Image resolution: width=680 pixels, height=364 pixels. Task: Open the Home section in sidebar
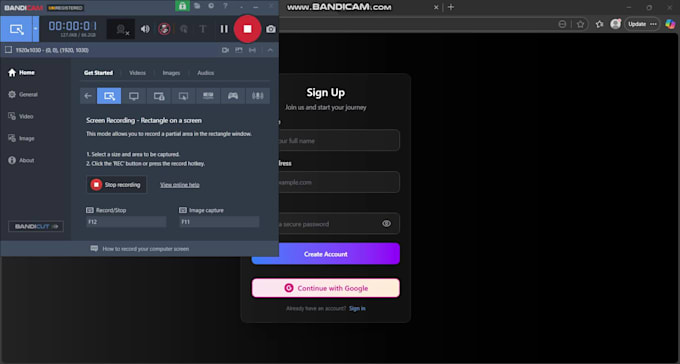click(x=22, y=72)
